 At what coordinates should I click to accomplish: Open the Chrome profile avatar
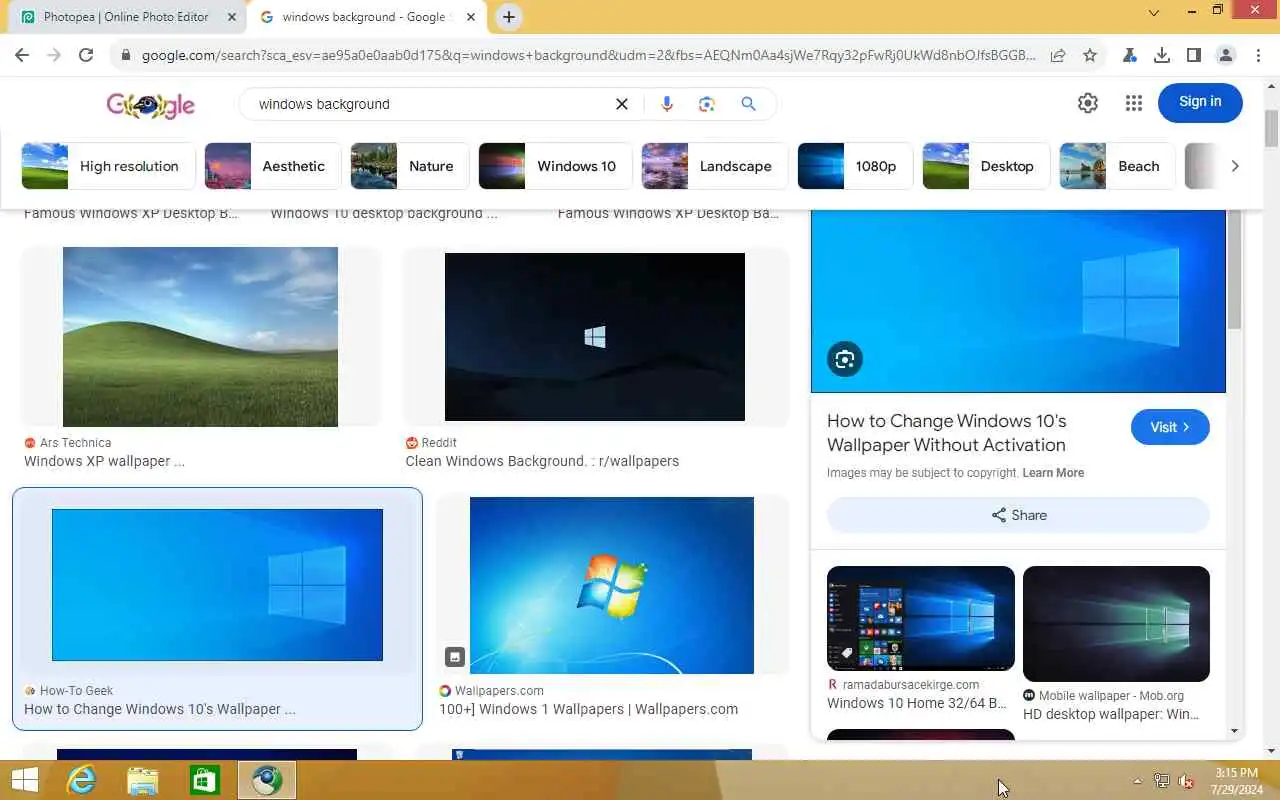(x=1226, y=56)
